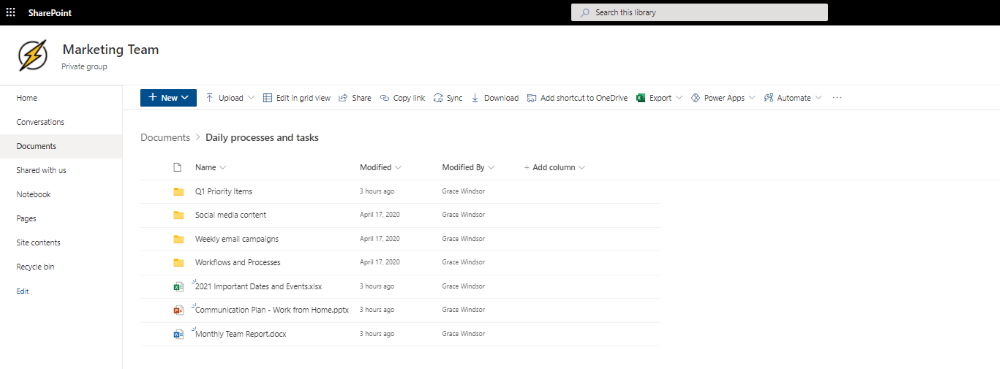
Task: Go to Home in left navigation
Action: click(27, 98)
